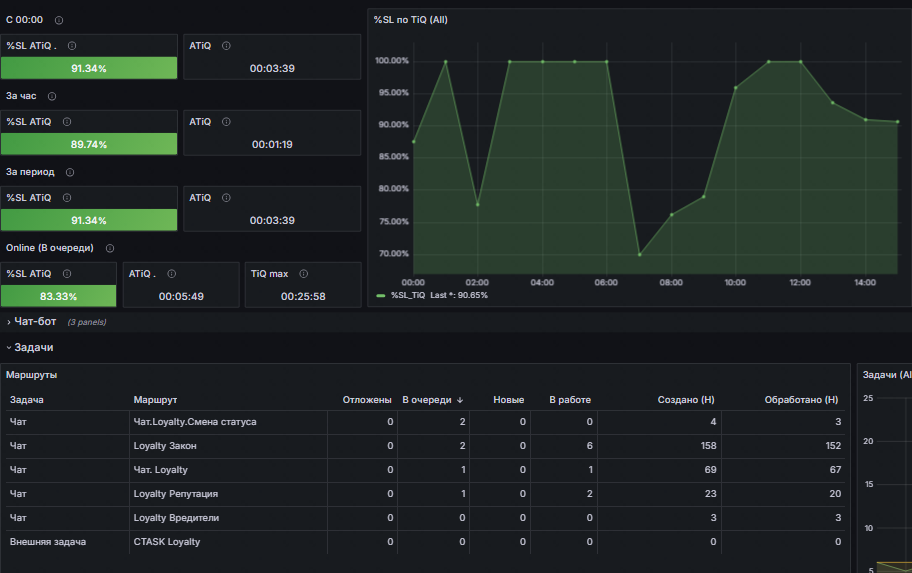912x573 pixels.
Task: Sort table by 'Отложены' column header
Action: (x=367, y=400)
